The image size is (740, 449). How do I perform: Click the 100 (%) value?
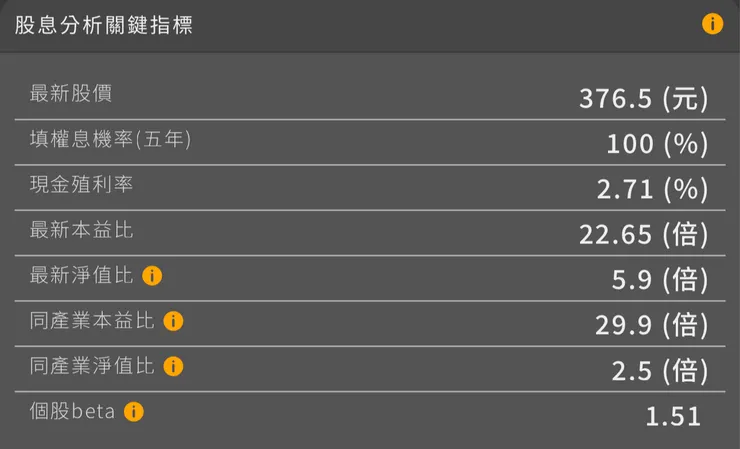657,144
